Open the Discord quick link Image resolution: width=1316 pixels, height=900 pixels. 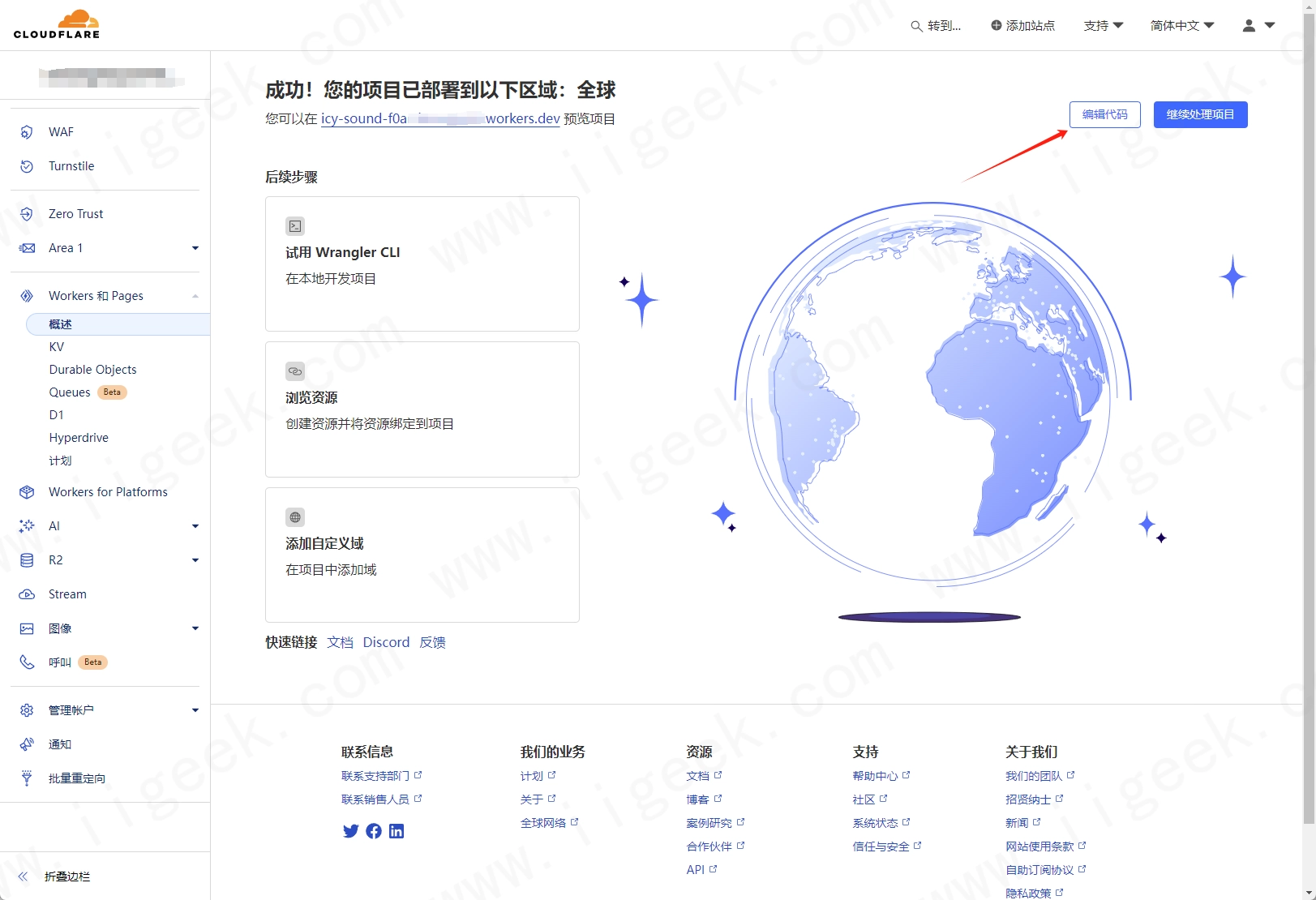pyautogui.click(x=386, y=642)
